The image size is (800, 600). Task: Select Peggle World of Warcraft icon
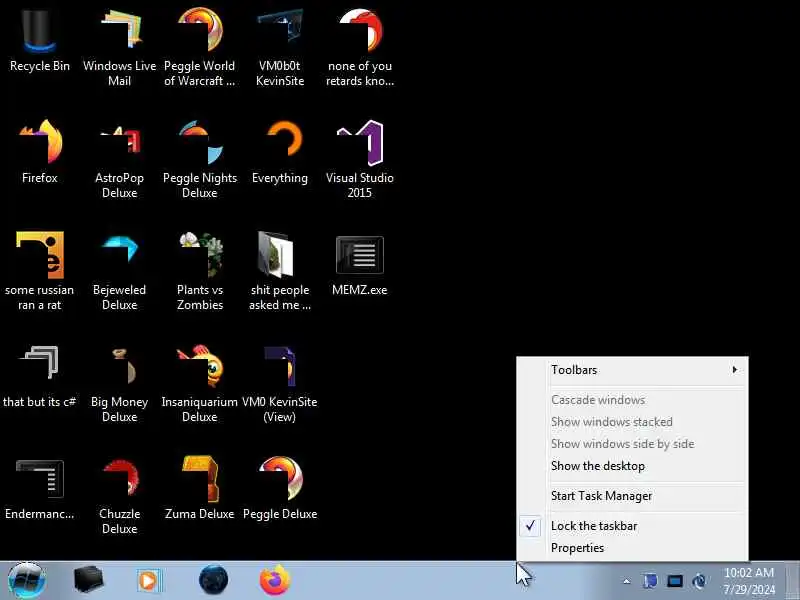point(199,46)
